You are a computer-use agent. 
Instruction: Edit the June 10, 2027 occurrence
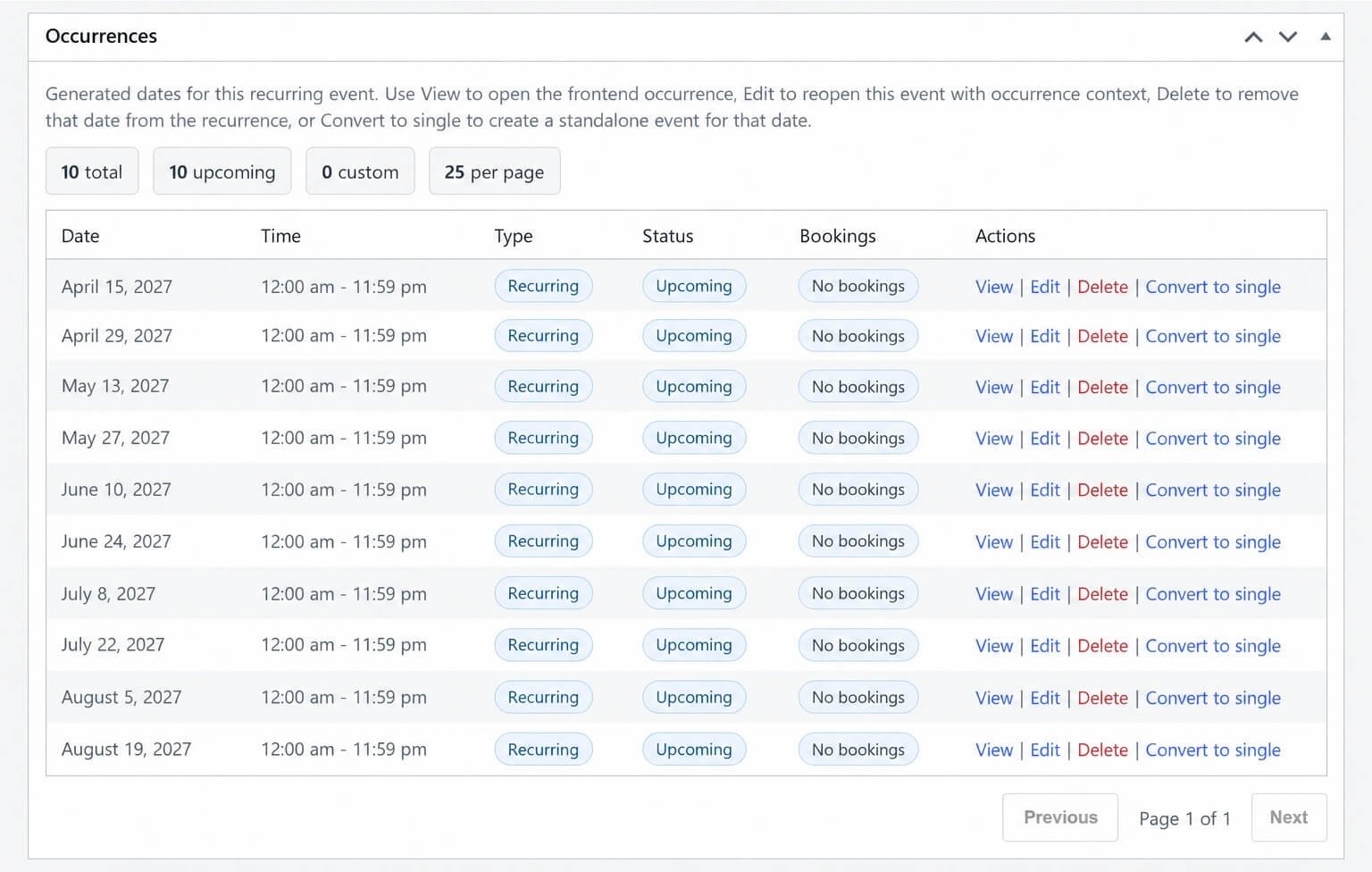(1045, 490)
